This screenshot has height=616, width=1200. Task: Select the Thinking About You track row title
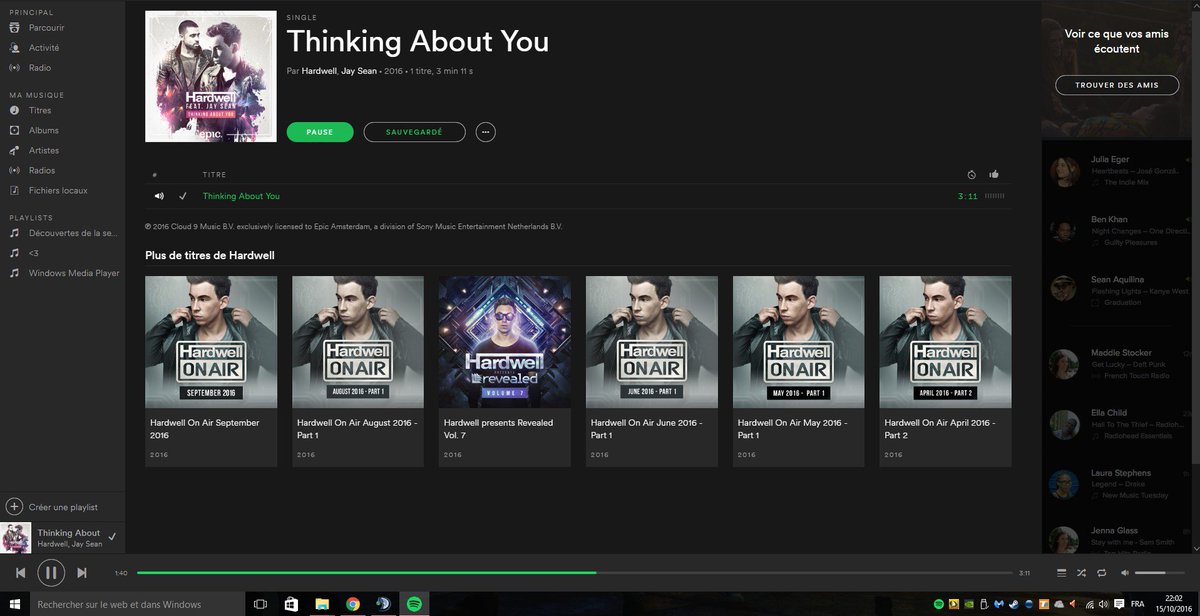click(241, 196)
